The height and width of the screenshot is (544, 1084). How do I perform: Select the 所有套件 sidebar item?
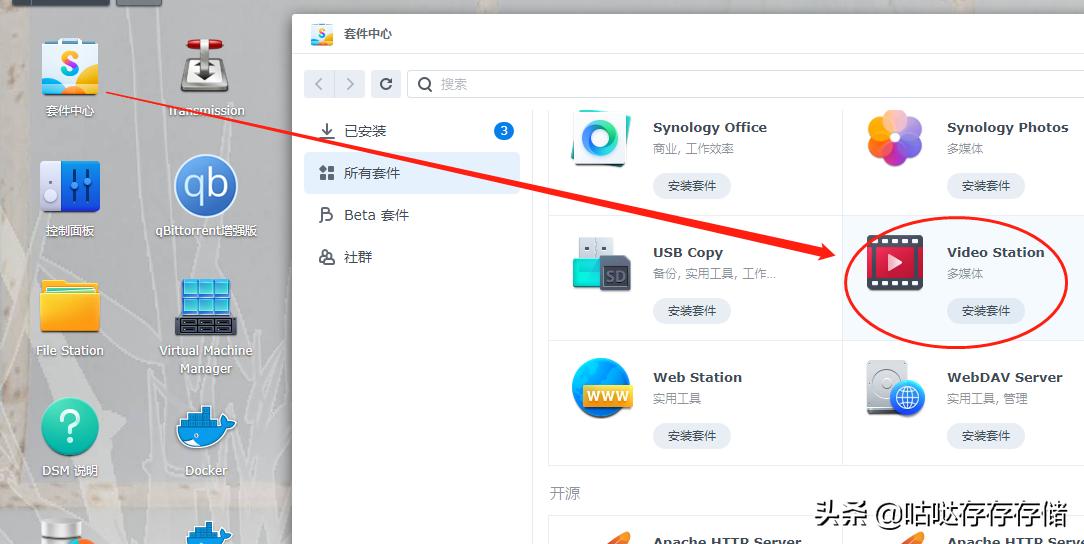point(412,173)
